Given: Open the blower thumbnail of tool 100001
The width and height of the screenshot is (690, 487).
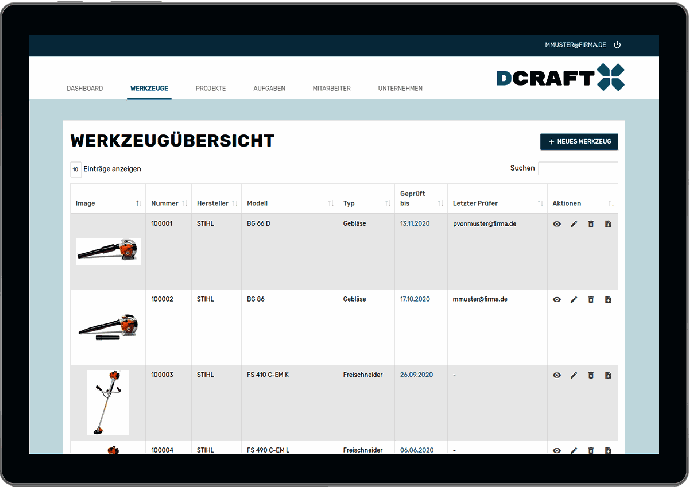Looking at the screenshot, I should (108, 251).
